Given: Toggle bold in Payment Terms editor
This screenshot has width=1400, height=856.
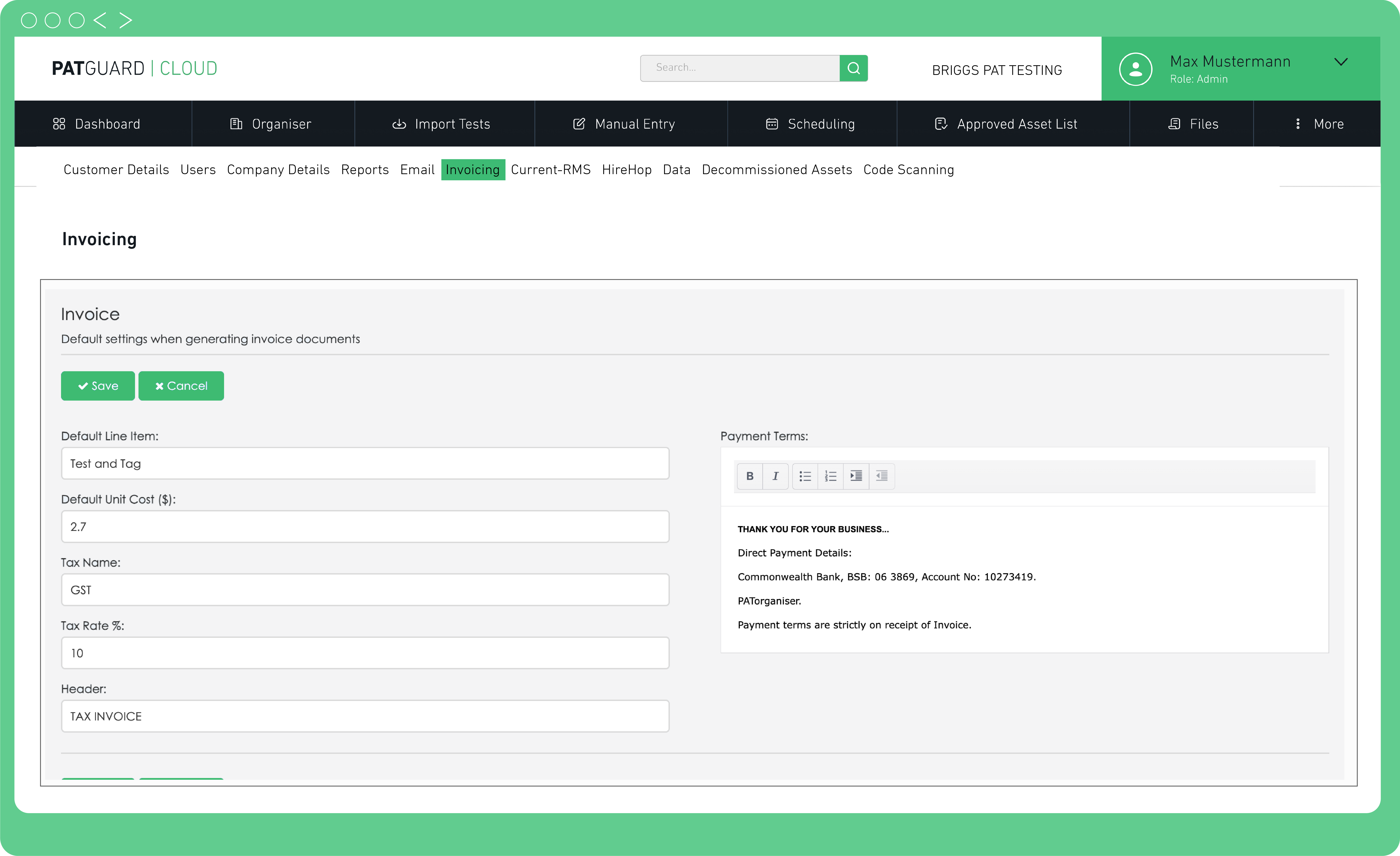Looking at the screenshot, I should click(x=750, y=476).
